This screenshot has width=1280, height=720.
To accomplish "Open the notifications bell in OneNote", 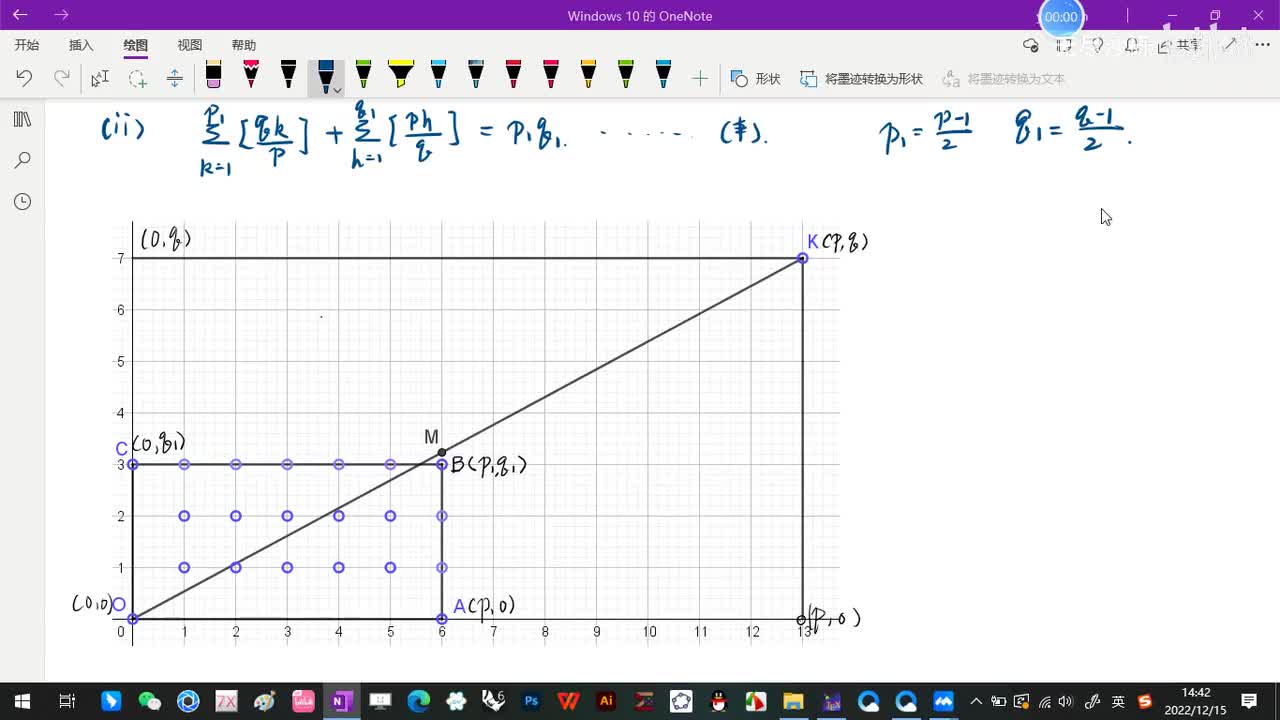I will click(x=1131, y=45).
